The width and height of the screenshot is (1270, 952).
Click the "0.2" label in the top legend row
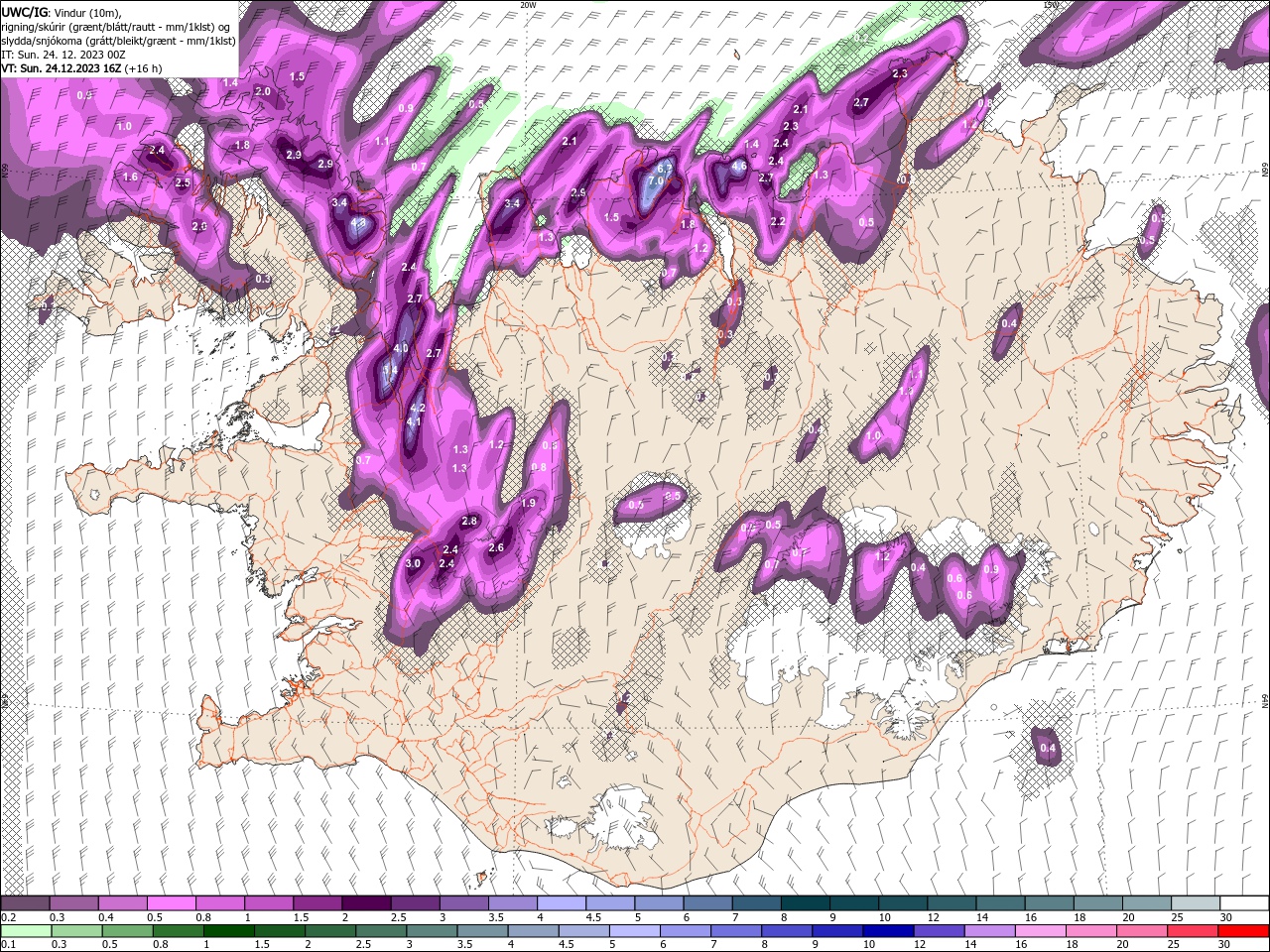pos(8,917)
